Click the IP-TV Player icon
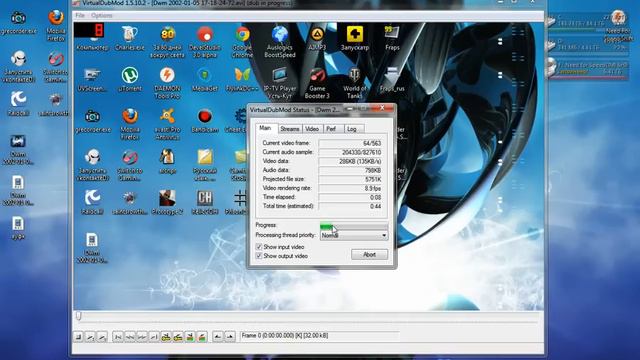This screenshot has height=360, width=640. tap(280, 83)
